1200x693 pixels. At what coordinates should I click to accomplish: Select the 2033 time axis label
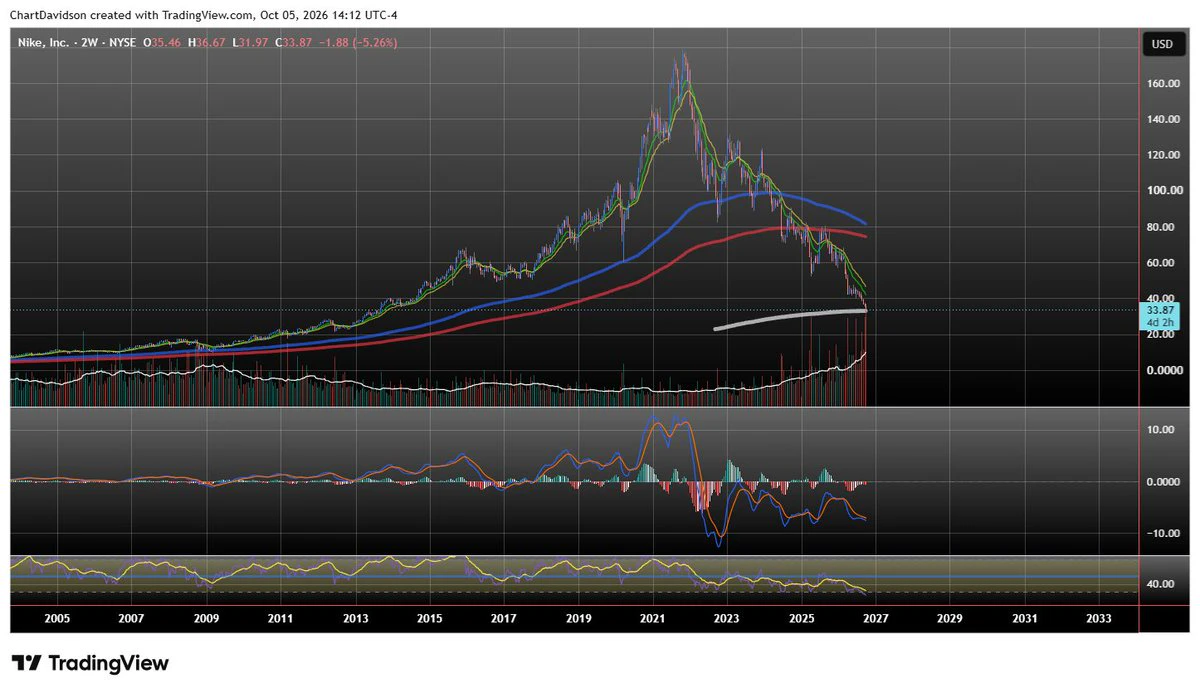point(1098,620)
